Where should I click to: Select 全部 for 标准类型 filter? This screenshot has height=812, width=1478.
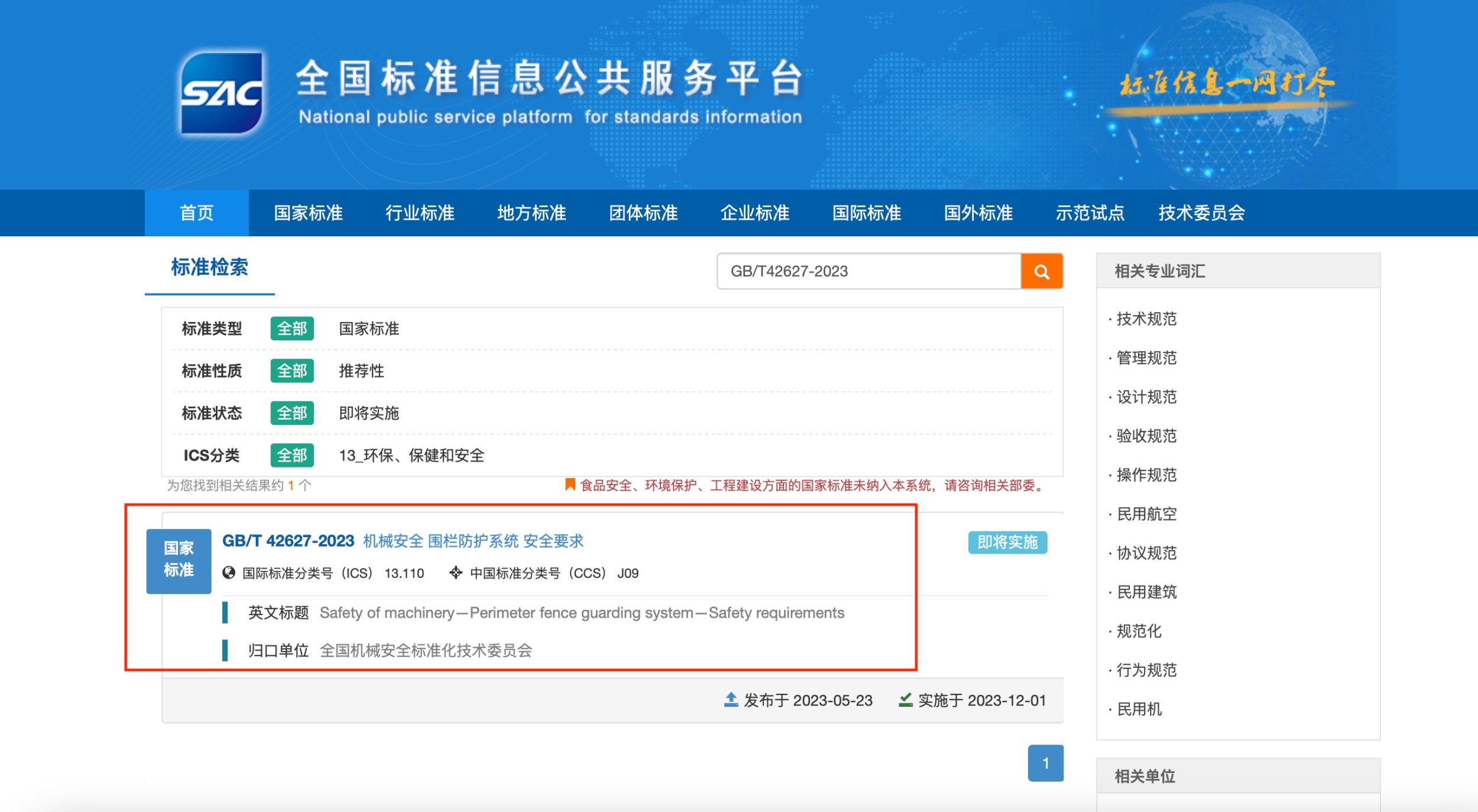(x=292, y=329)
